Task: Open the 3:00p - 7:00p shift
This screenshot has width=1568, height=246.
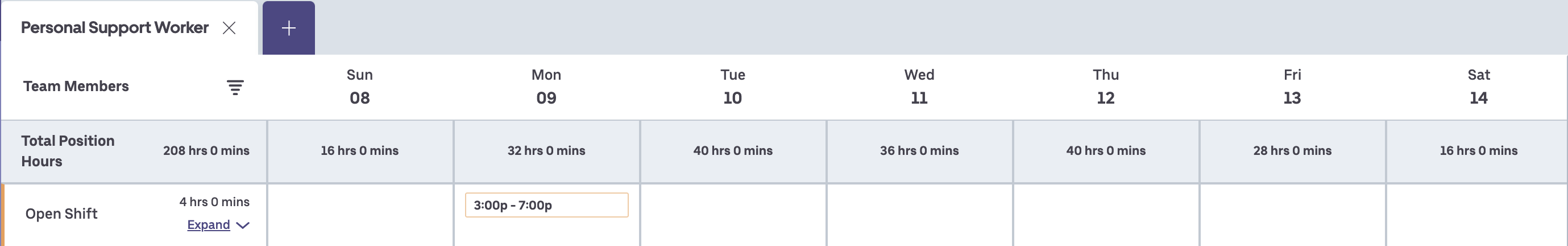Action: (x=546, y=205)
